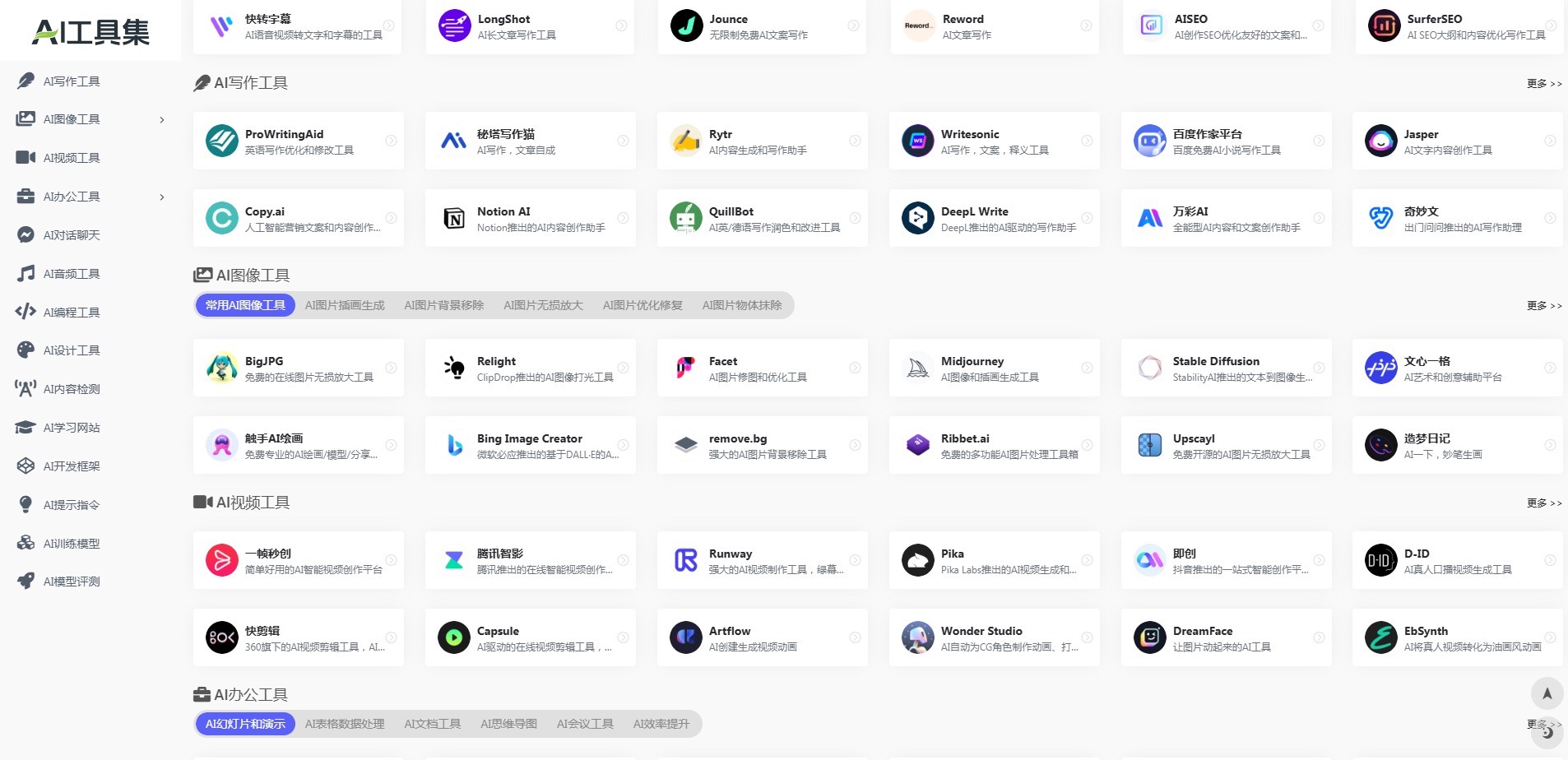Switch to the AI图片优化修复 tab
The width and height of the screenshot is (1568, 760).
[643, 305]
